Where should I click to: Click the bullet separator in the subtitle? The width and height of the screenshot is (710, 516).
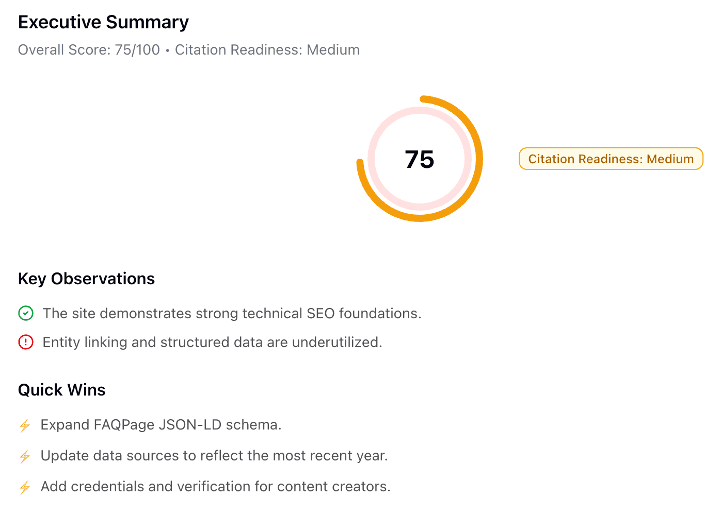click(x=167, y=50)
